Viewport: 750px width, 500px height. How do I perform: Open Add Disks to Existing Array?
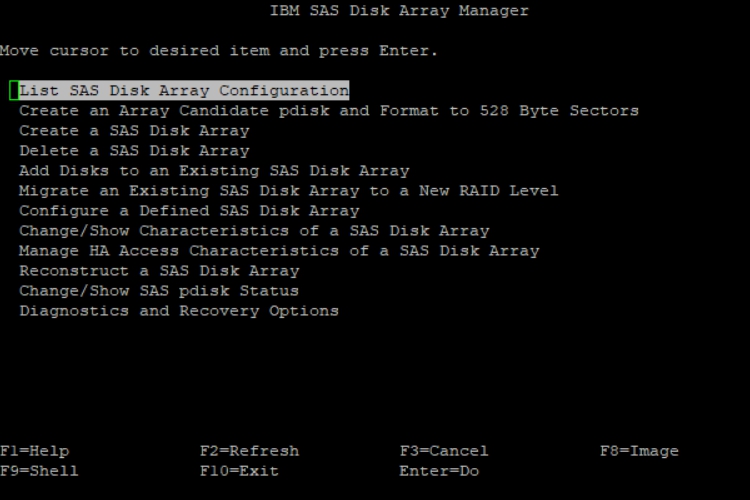[214, 171]
